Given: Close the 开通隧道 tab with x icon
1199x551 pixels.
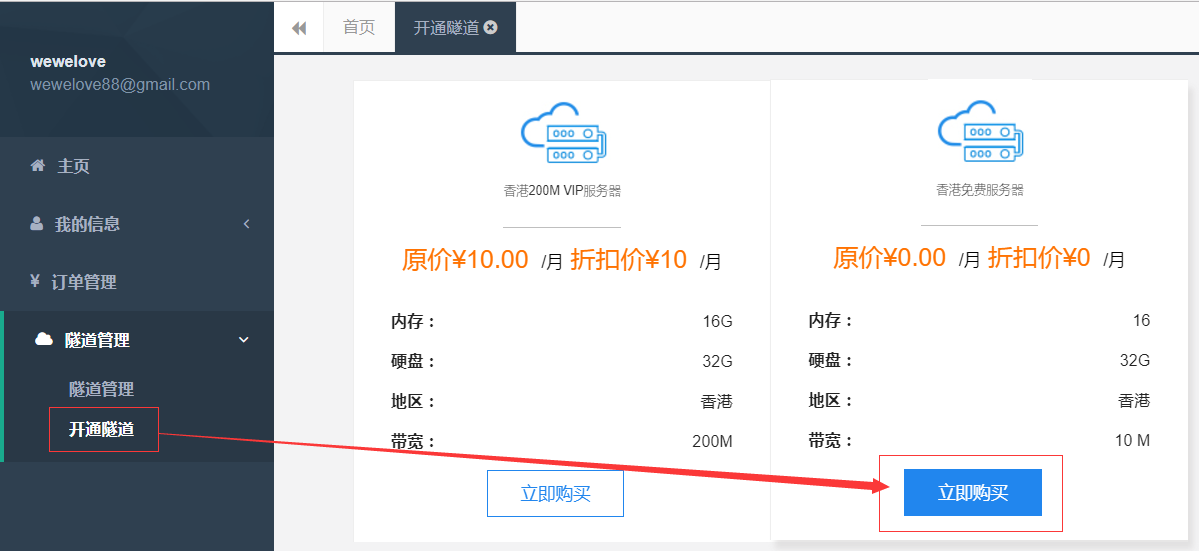Looking at the screenshot, I should [490, 28].
